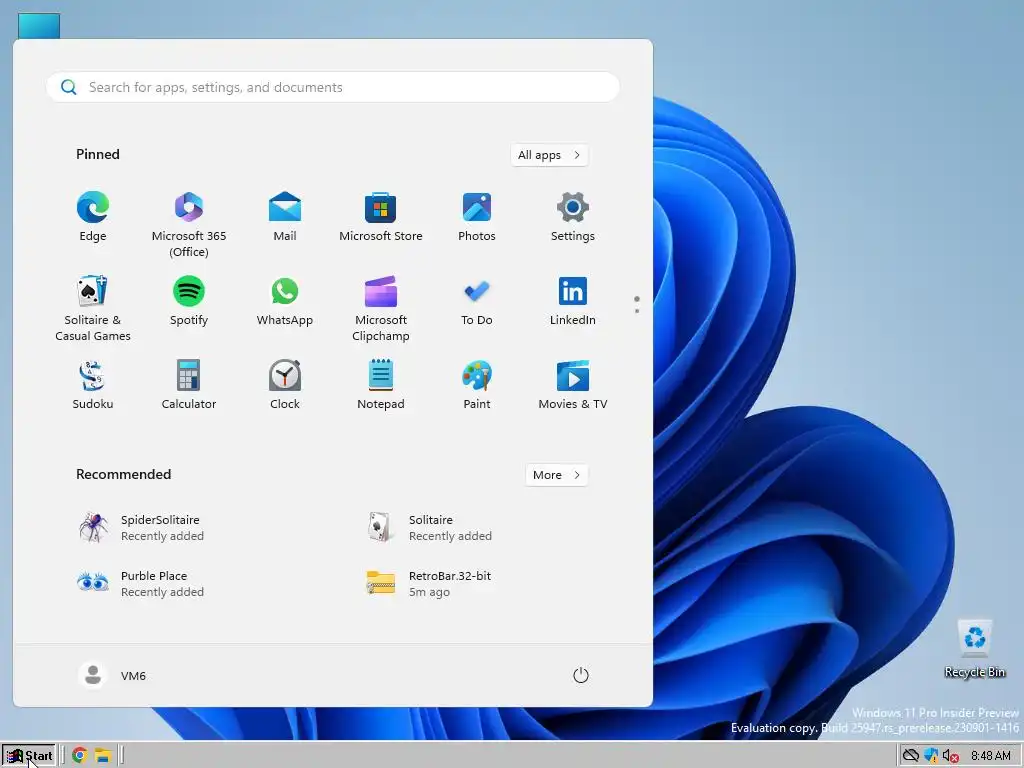The width and height of the screenshot is (1024, 768).
Task: Open the LinkedIn app
Action: pos(573,300)
